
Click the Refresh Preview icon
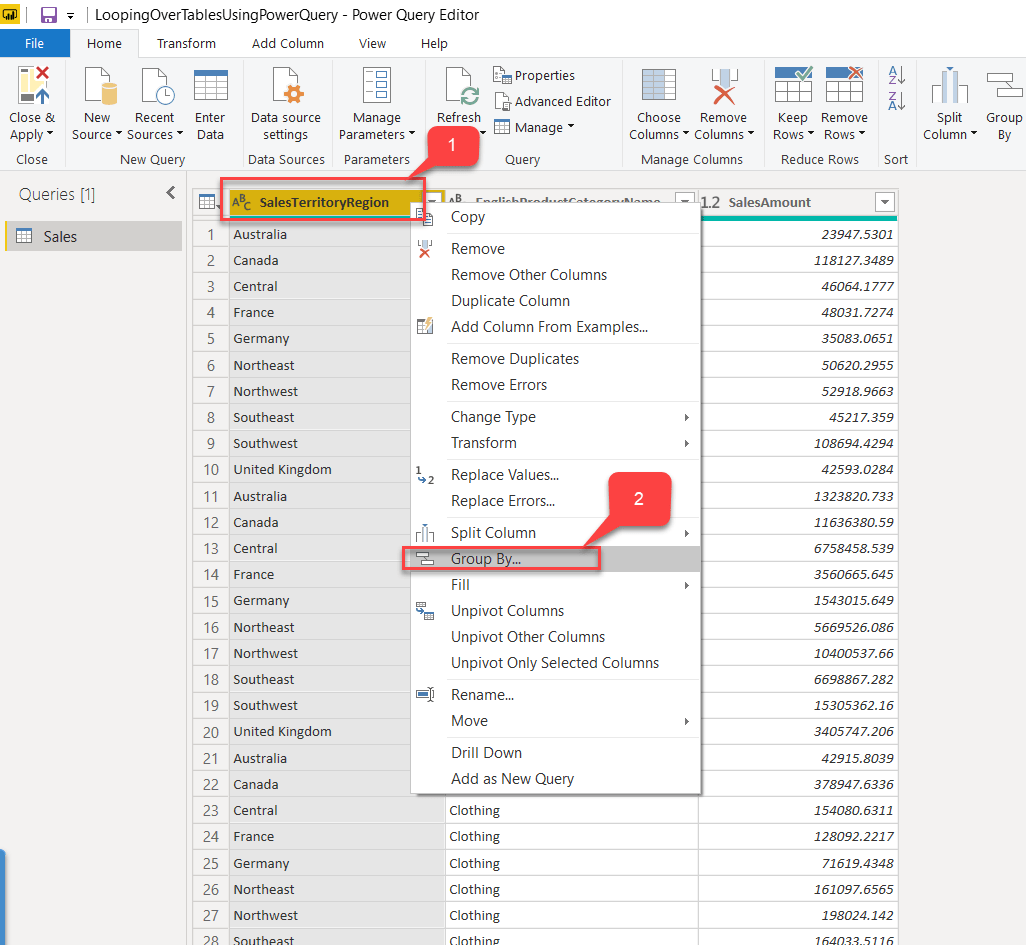(x=459, y=88)
